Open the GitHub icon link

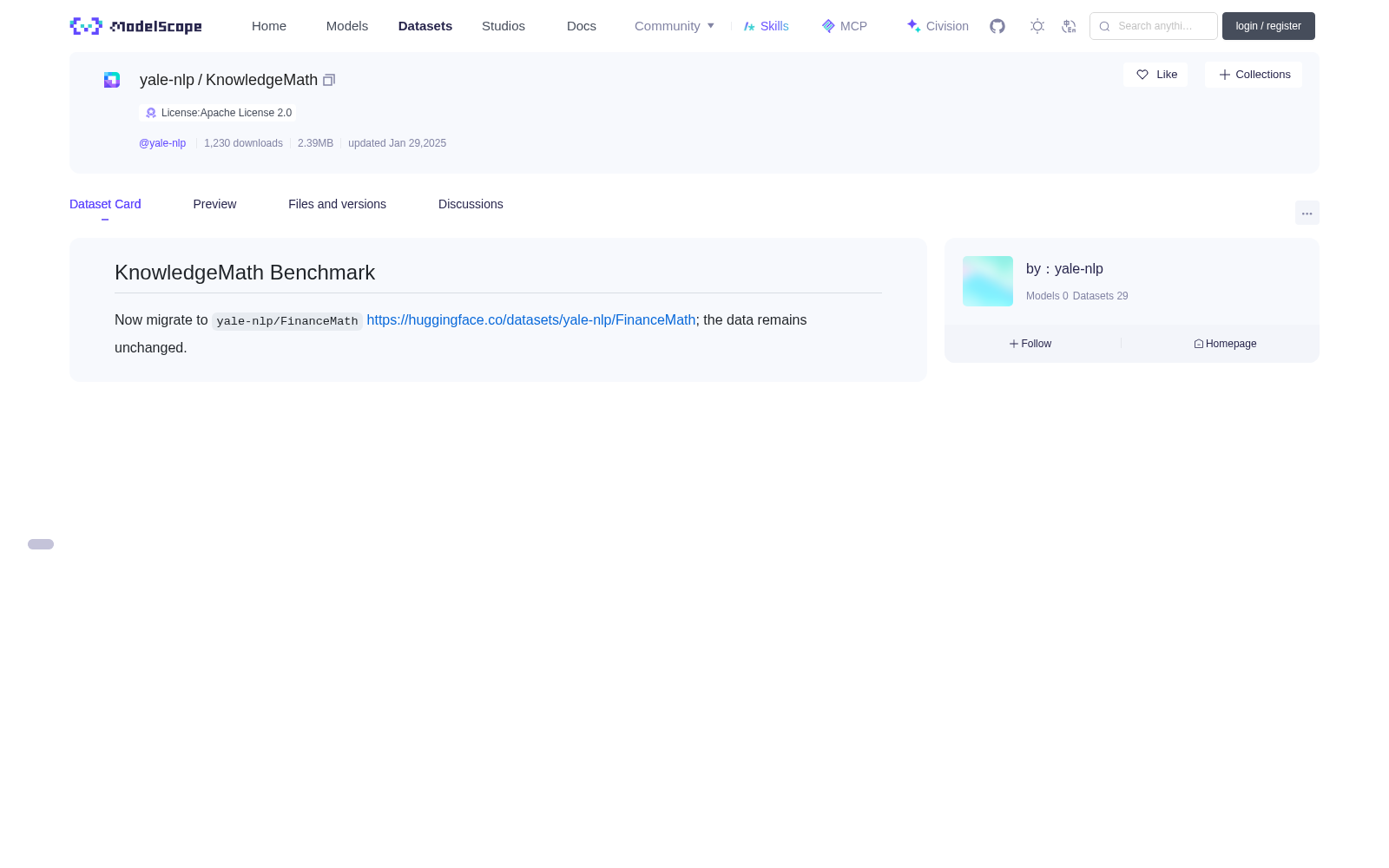click(997, 26)
